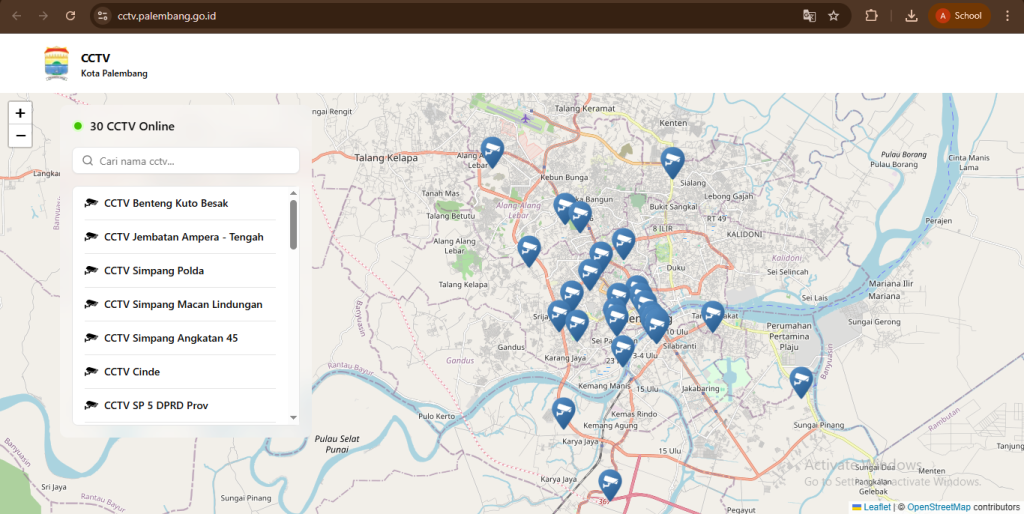This screenshot has height=514, width=1024.
Task: Click the CCTV marker near Sialang
Action: (x=673, y=161)
